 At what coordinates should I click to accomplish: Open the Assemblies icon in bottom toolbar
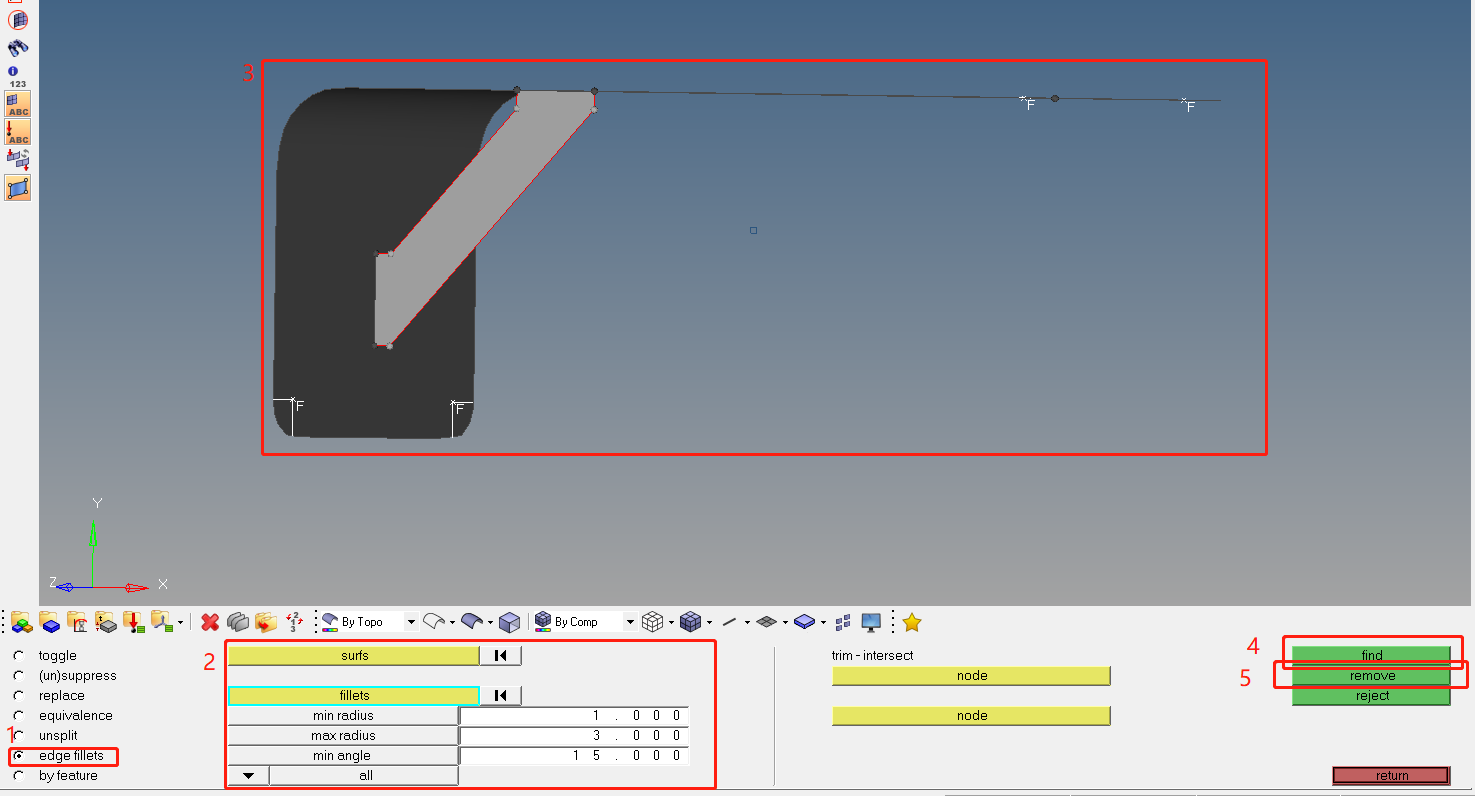(22, 622)
